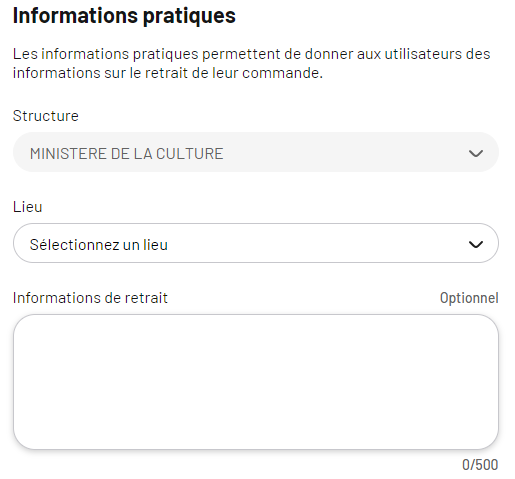Click the 'Informations pratiques' heading
This screenshot has width=515, height=479.
[124, 16]
